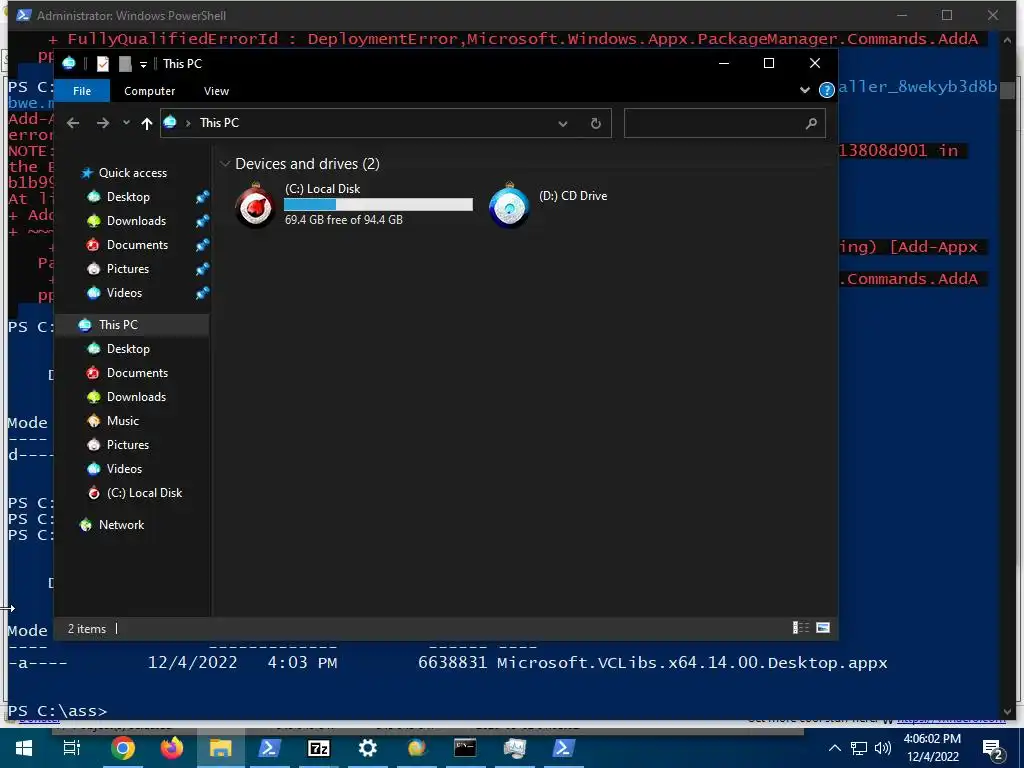
Task: Click the C: drive free space bar
Action: [378, 204]
